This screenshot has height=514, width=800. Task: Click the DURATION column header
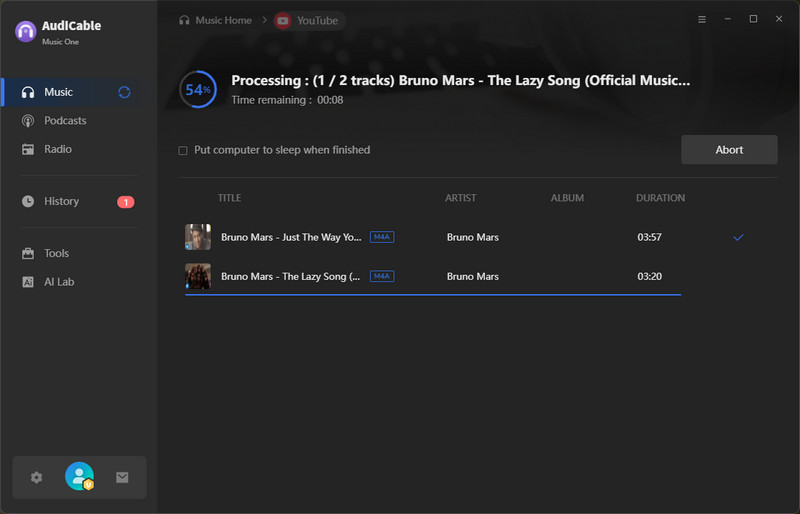[x=660, y=198]
